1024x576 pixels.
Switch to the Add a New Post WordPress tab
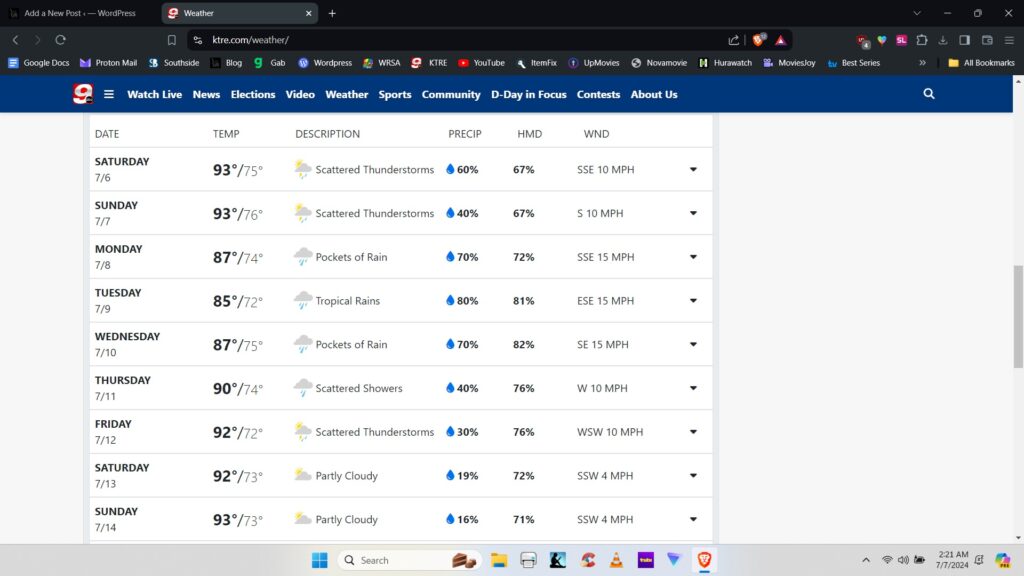80,13
